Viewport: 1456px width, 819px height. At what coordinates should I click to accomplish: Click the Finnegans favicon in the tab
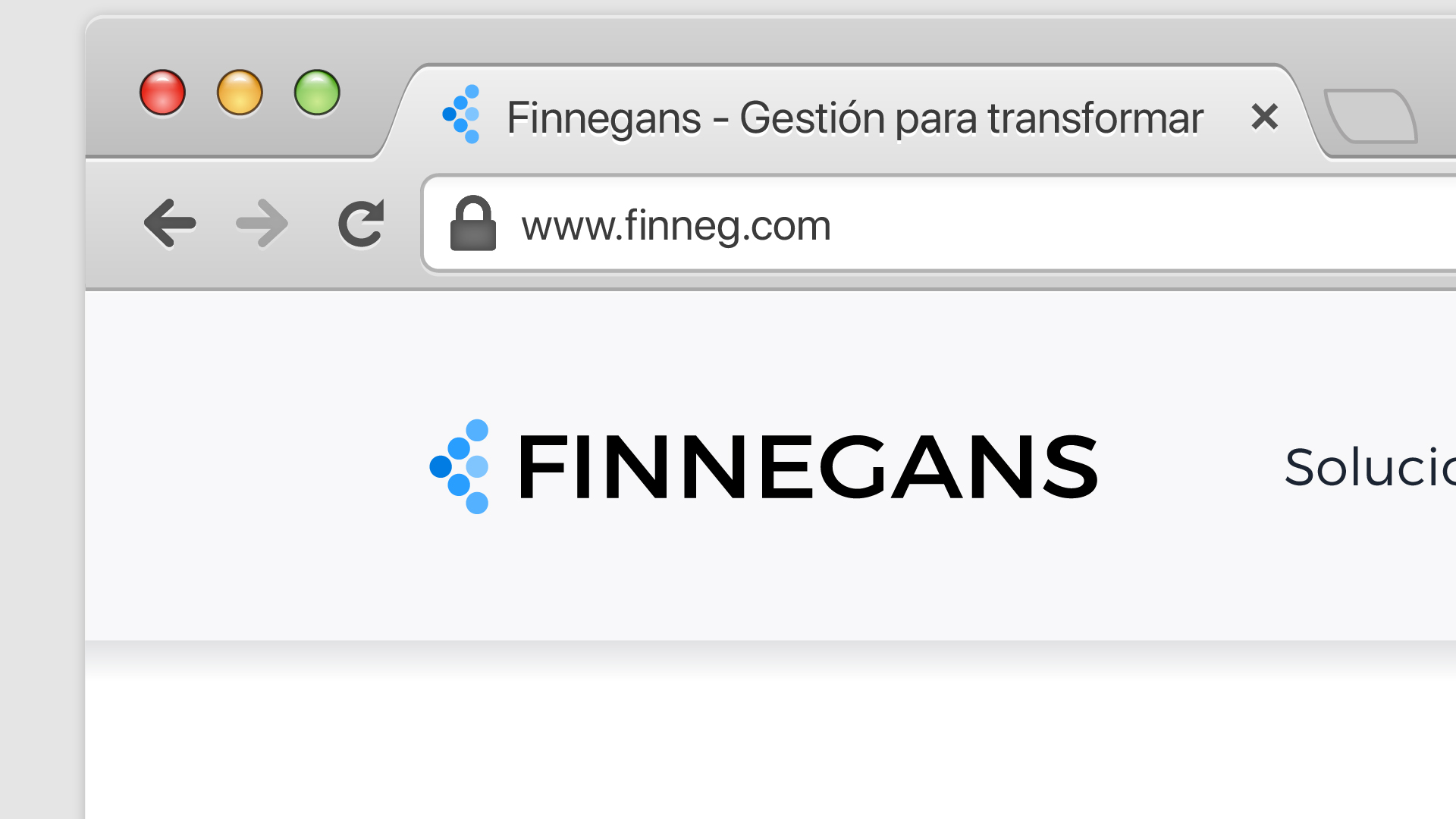click(462, 114)
